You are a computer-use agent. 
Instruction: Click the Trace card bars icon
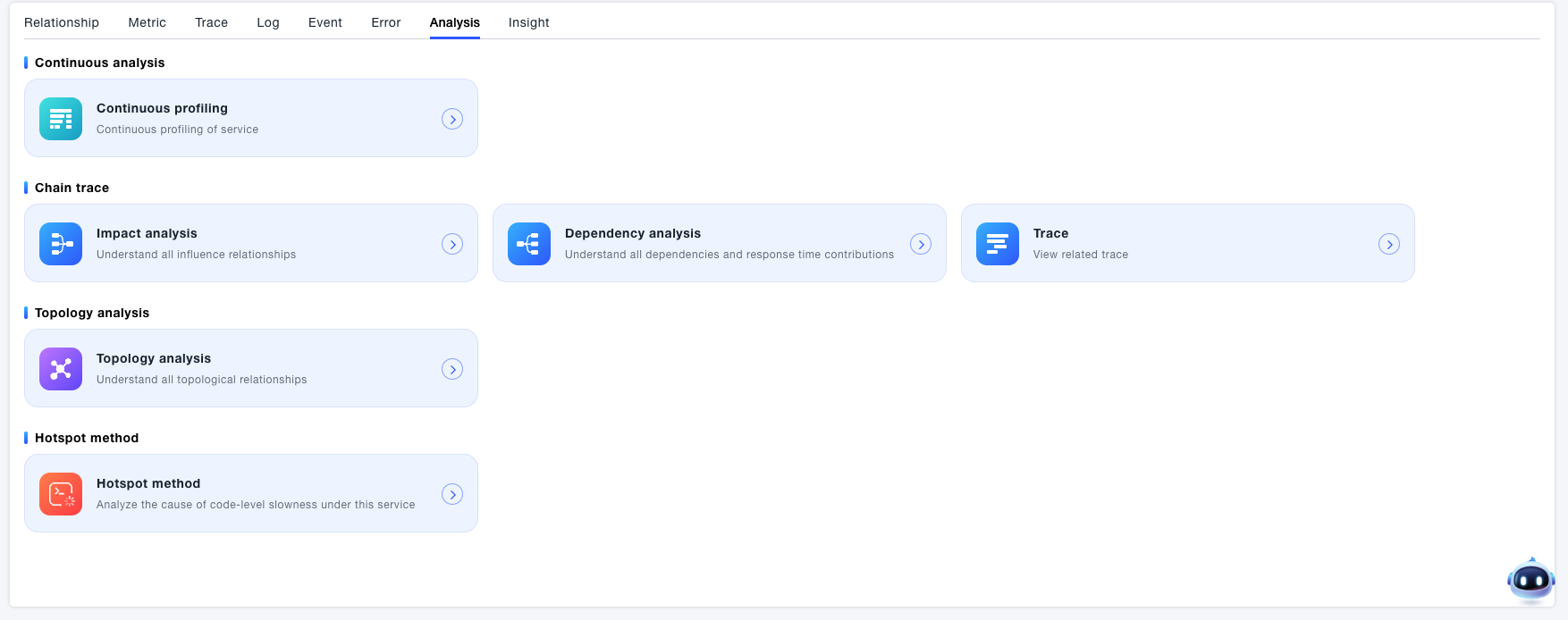998,244
